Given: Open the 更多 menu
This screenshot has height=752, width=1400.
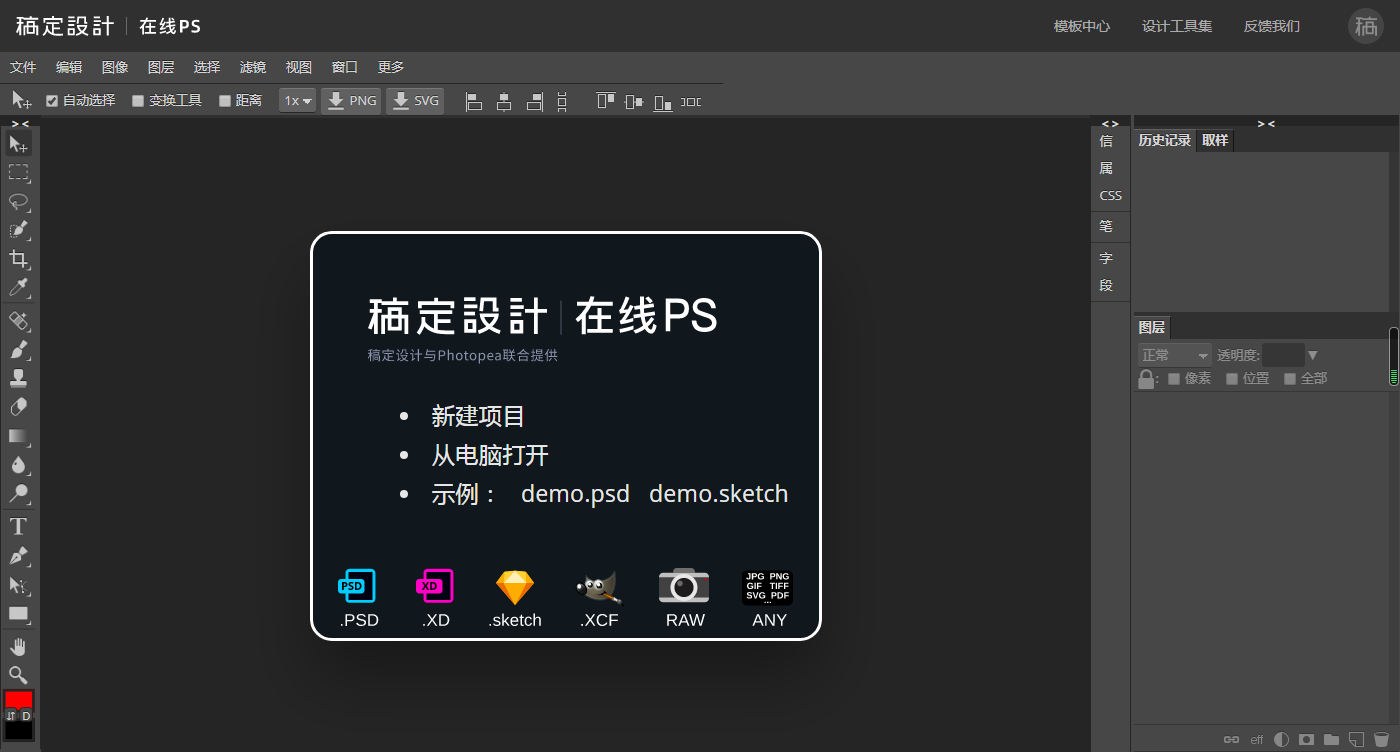Looking at the screenshot, I should click(x=391, y=67).
